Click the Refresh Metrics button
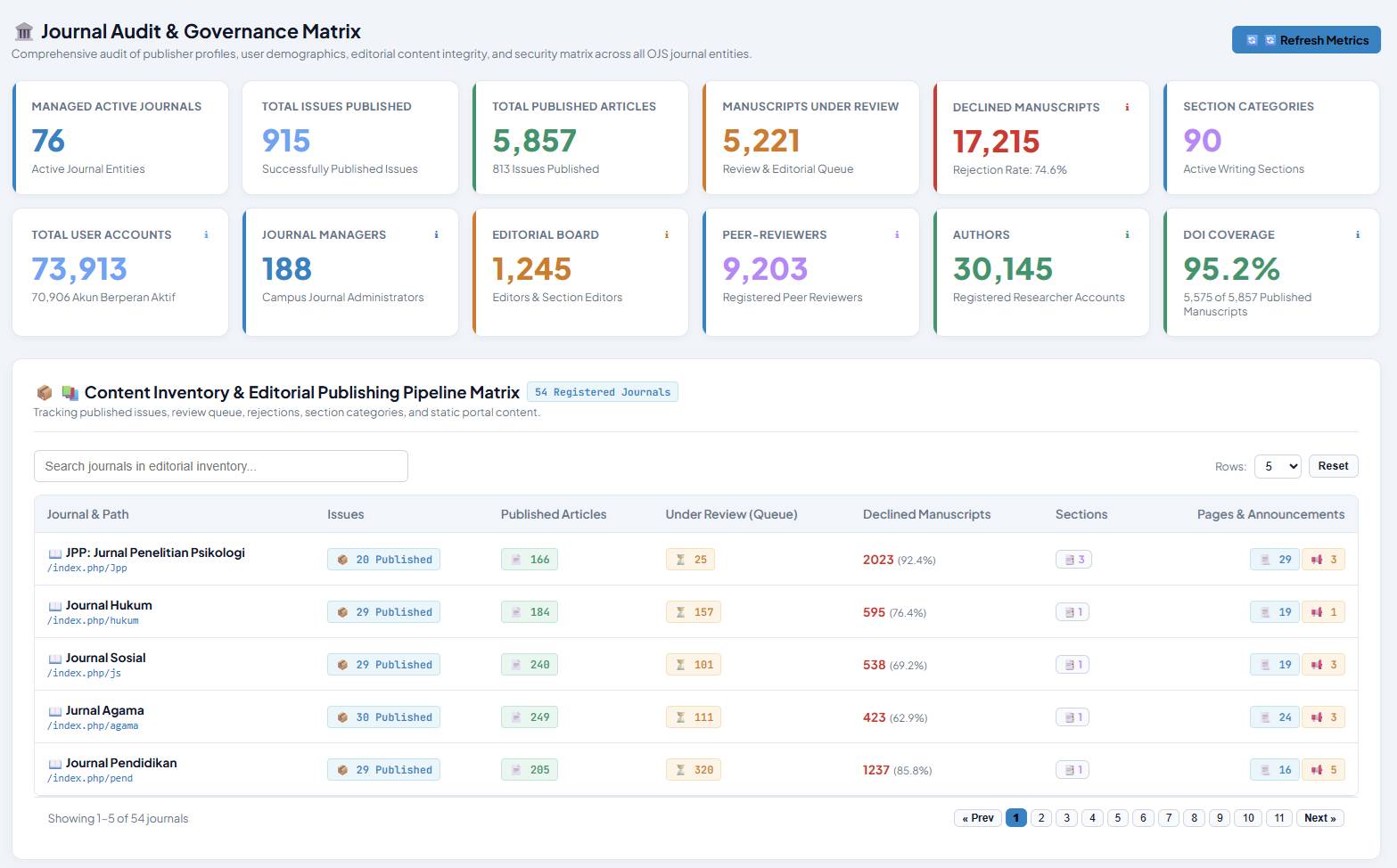The width and height of the screenshot is (1397, 868). tap(1306, 40)
